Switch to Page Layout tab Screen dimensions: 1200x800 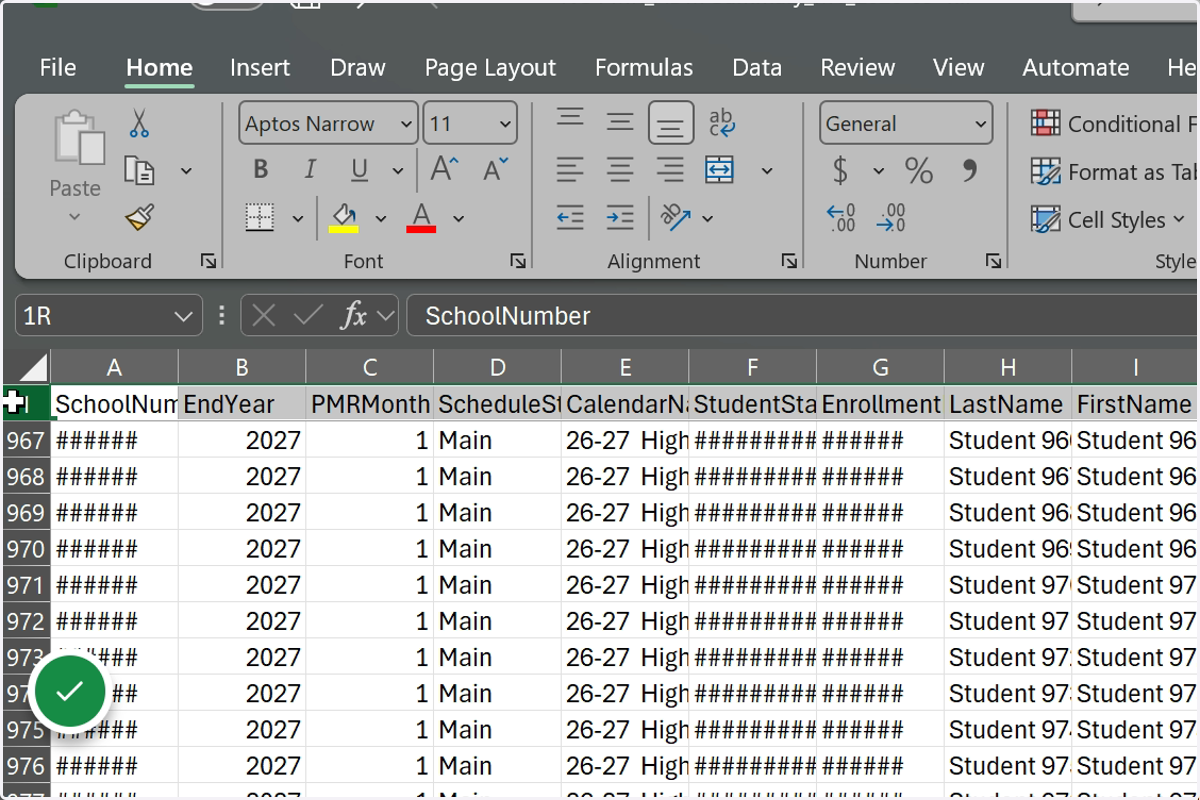[x=490, y=68]
